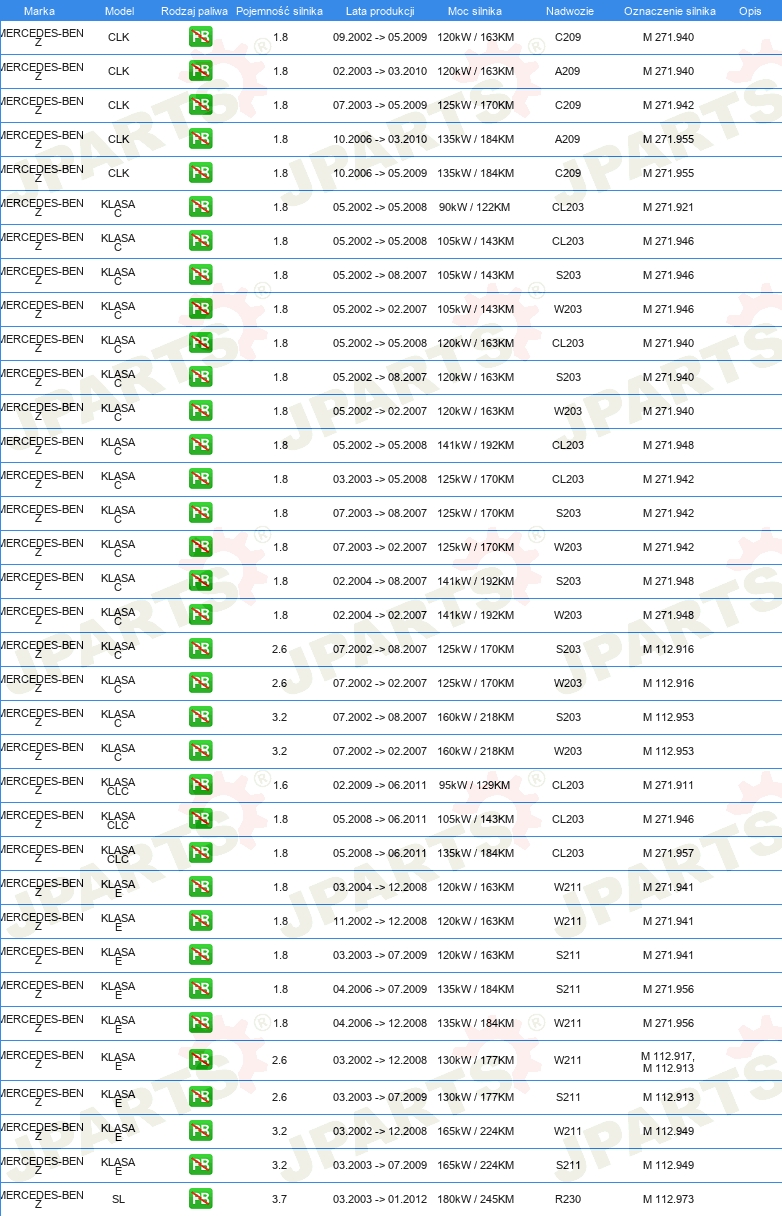This screenshot has height=1216, width=782.
Task: Click the Lata produkcji column header
Action: (380, 11)
